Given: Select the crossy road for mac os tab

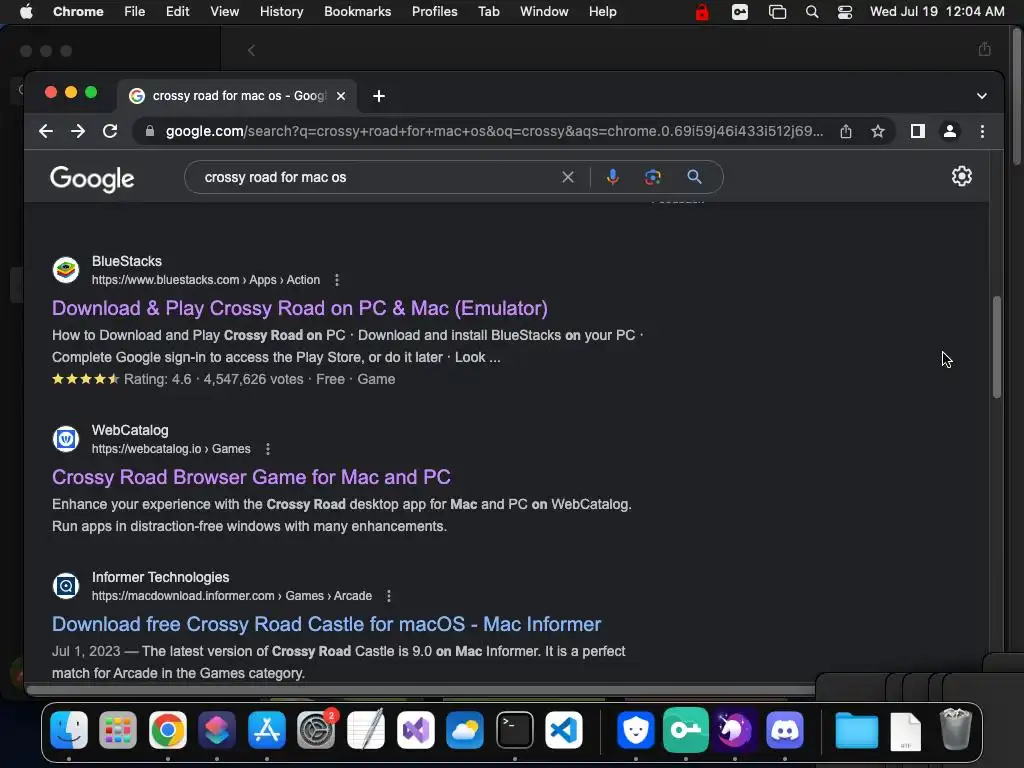Looking at the screenshot, I should pyautogui.click(x=238, y=96).
